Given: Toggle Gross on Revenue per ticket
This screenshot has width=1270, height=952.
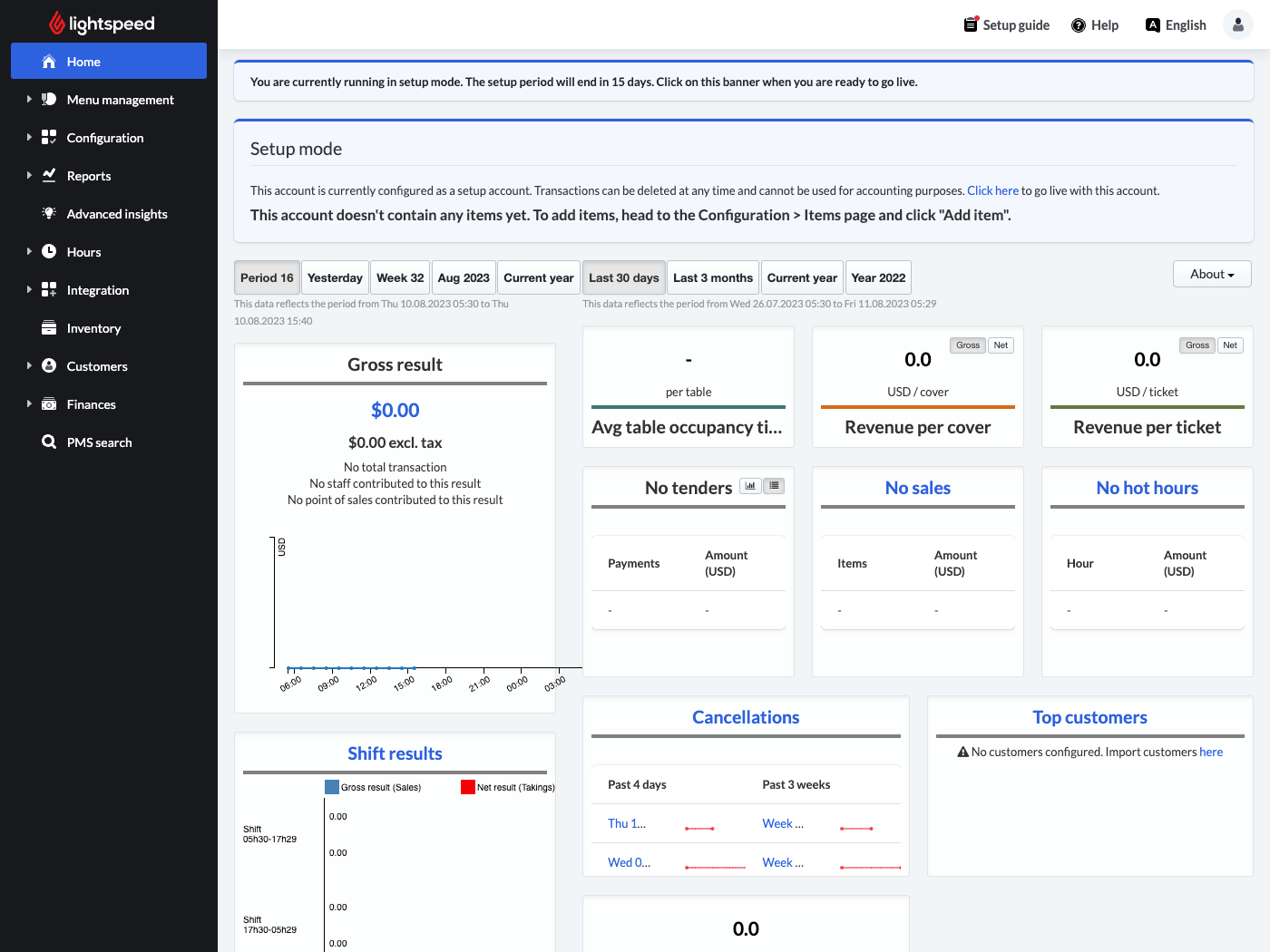Looking at the screenshot, I should click(x=1197, y=345).
